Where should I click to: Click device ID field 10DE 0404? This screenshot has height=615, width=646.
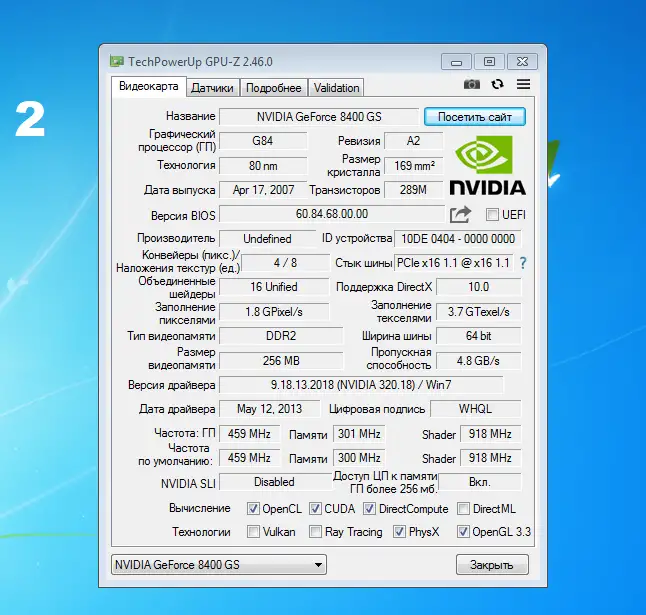click(457, 239)
